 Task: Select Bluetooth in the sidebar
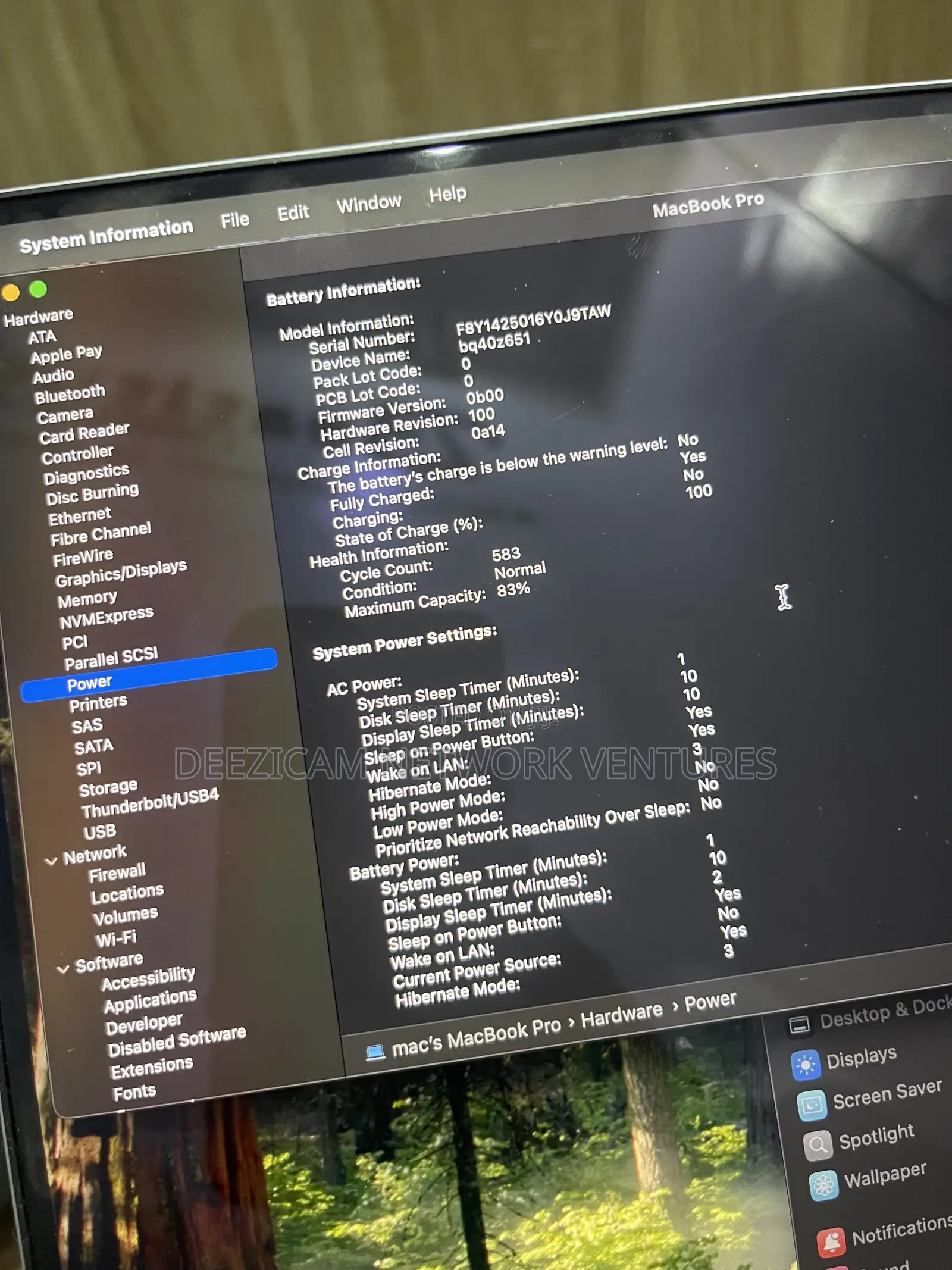point(70,393)
